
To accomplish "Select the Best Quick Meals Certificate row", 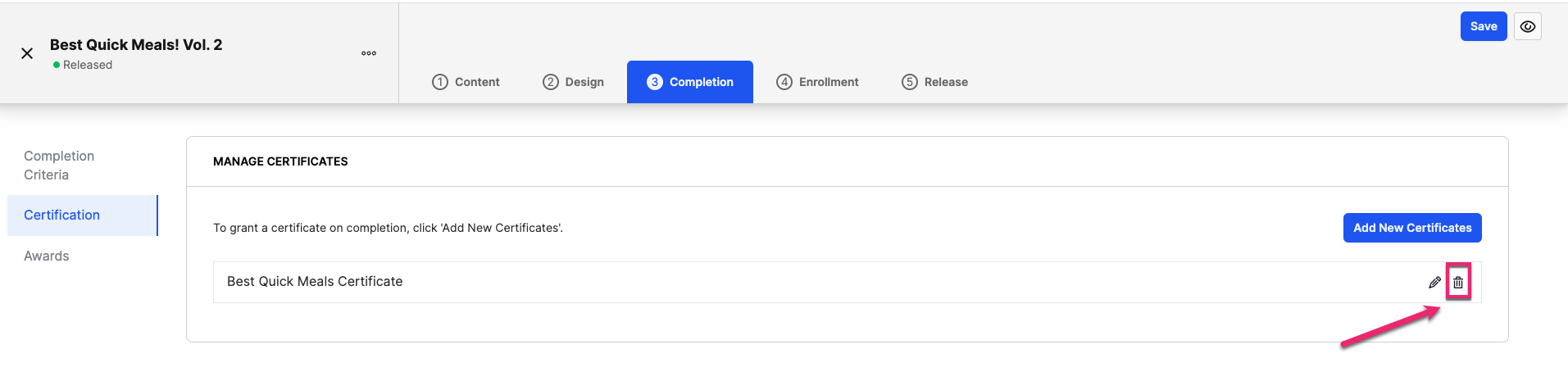I will coord(847,282).
